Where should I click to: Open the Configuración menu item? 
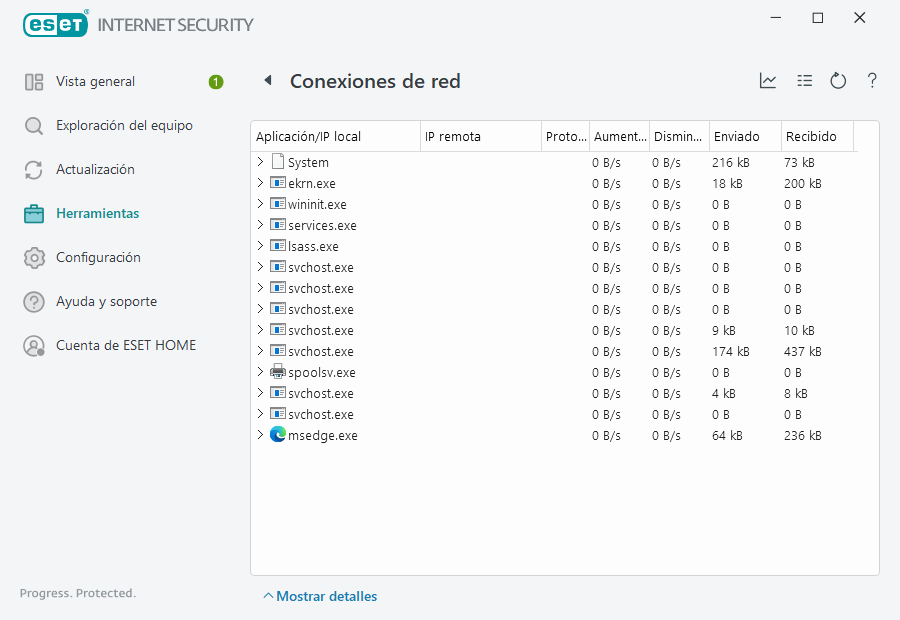coord(98,258)
